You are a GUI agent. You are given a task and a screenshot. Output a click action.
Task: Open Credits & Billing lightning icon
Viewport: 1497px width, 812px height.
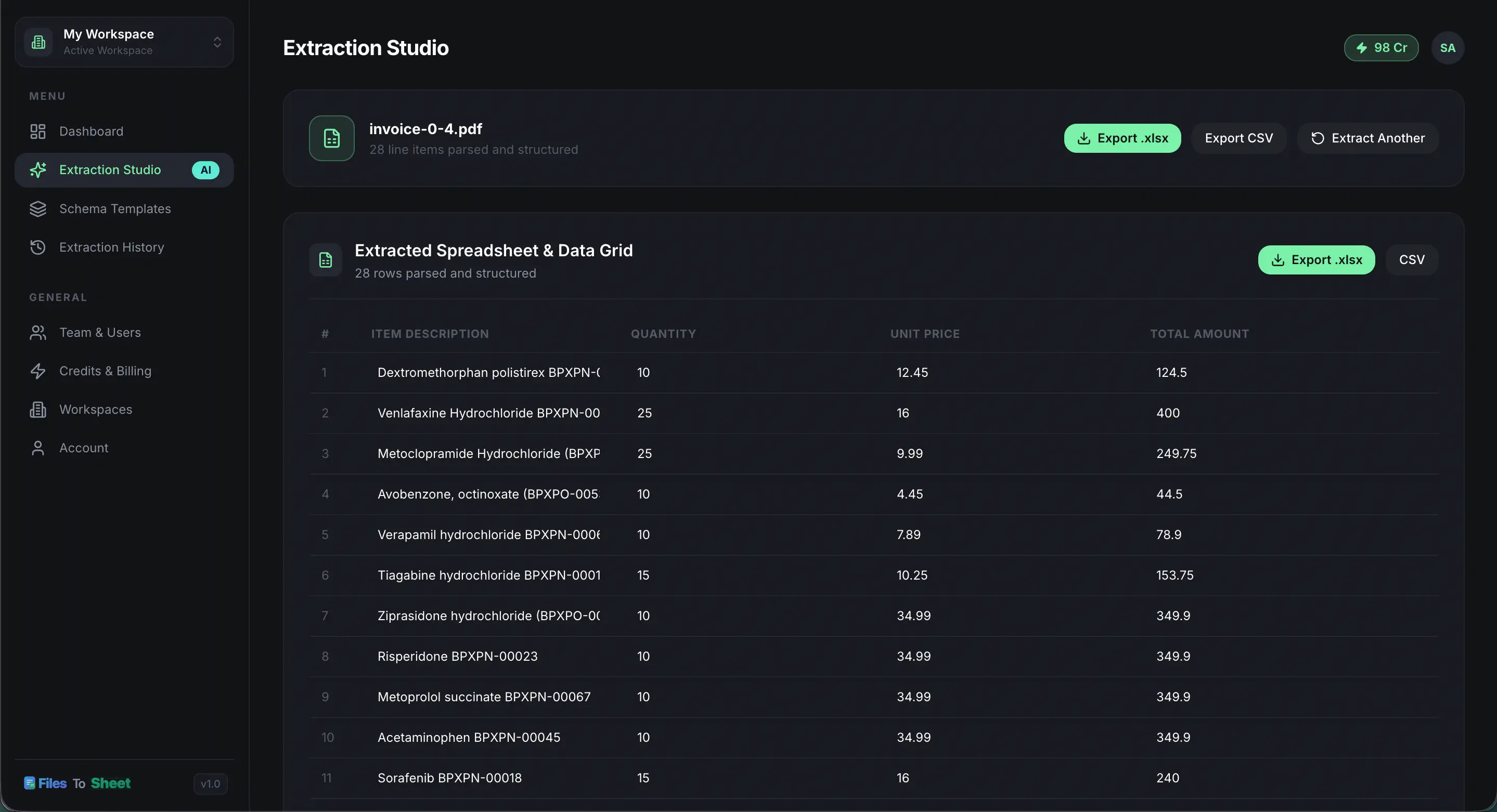tap(38, 371)
